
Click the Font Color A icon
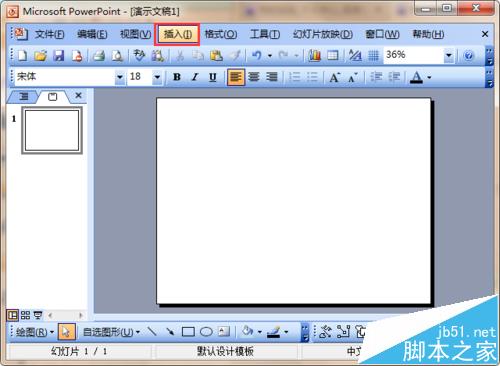tap(416, 77)
